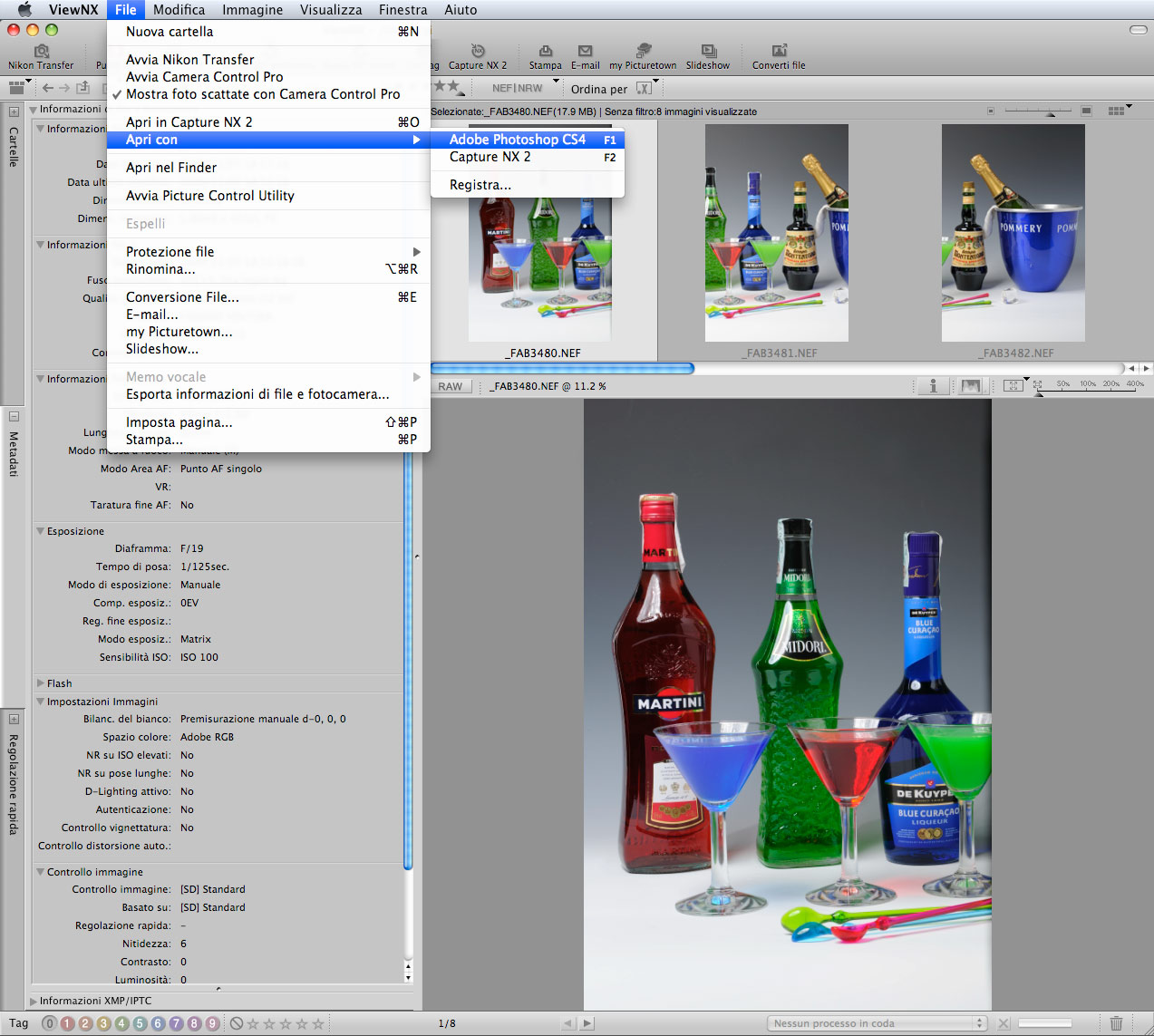
Task: Open the Apple menu
Action: pyautogui.click(x=24, y=10)
